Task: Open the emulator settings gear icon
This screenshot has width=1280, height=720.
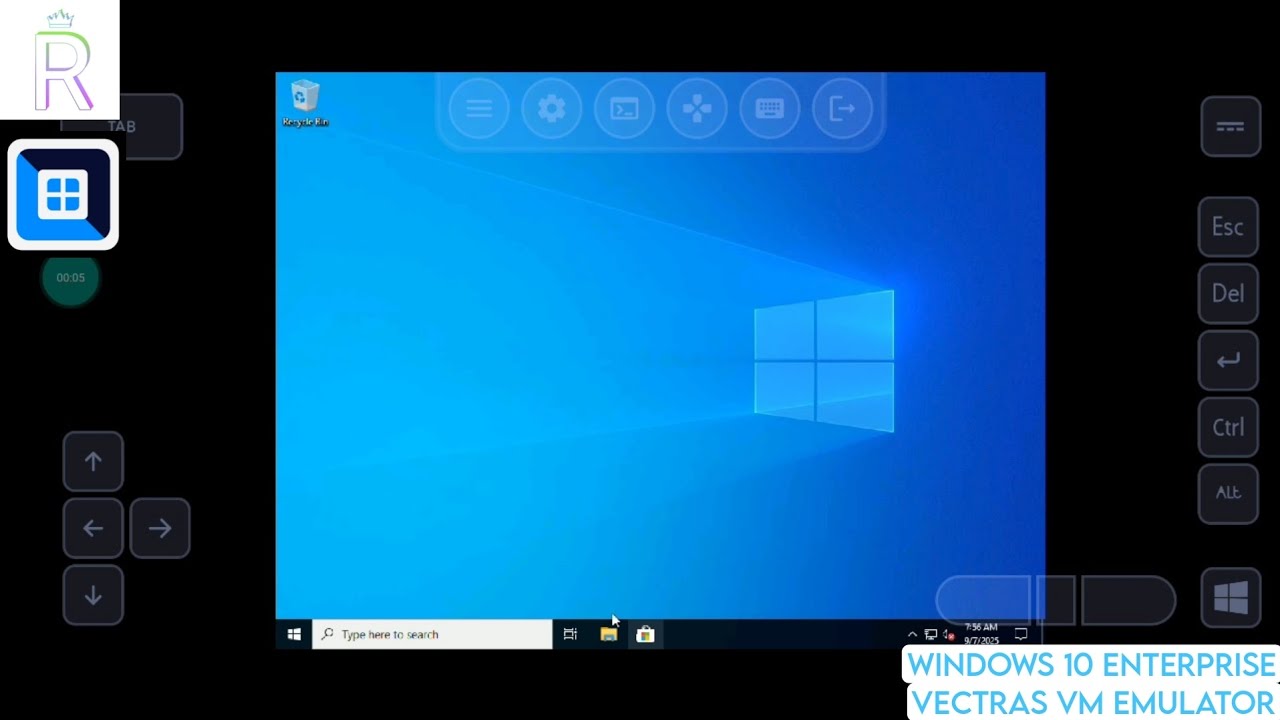Action: click(552, 109)
